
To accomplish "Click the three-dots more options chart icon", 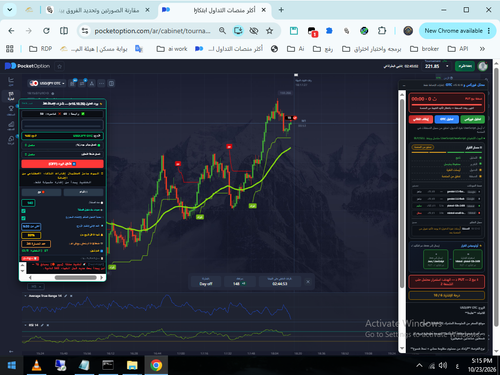I will coord(101,83).
